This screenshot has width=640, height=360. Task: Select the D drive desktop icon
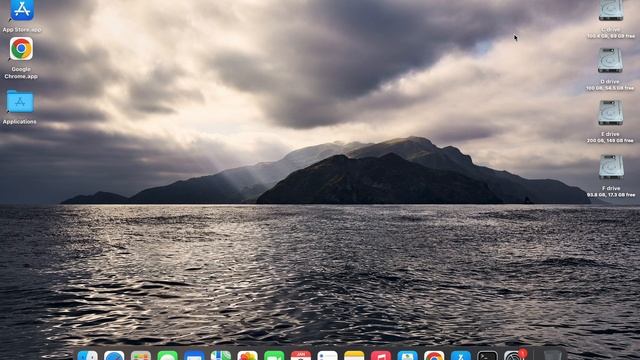(610, 60)
